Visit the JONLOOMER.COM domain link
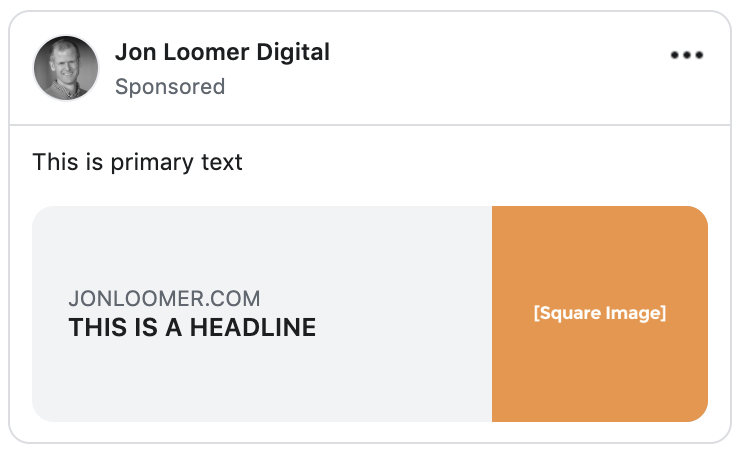The width and height of the screenshot is (746, 454). point(164,299)
